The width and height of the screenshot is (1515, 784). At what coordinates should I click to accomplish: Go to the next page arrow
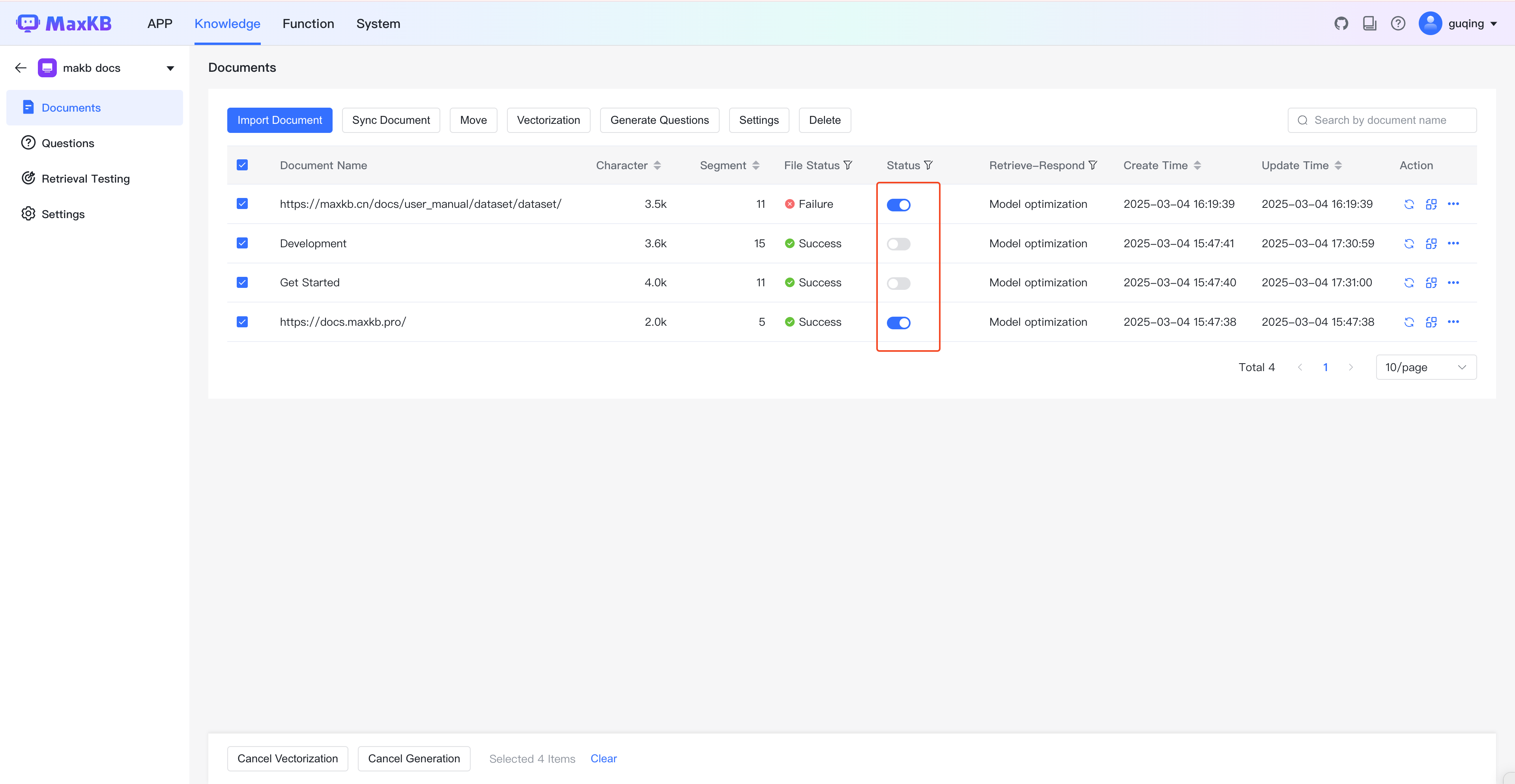coord(1351,367)
